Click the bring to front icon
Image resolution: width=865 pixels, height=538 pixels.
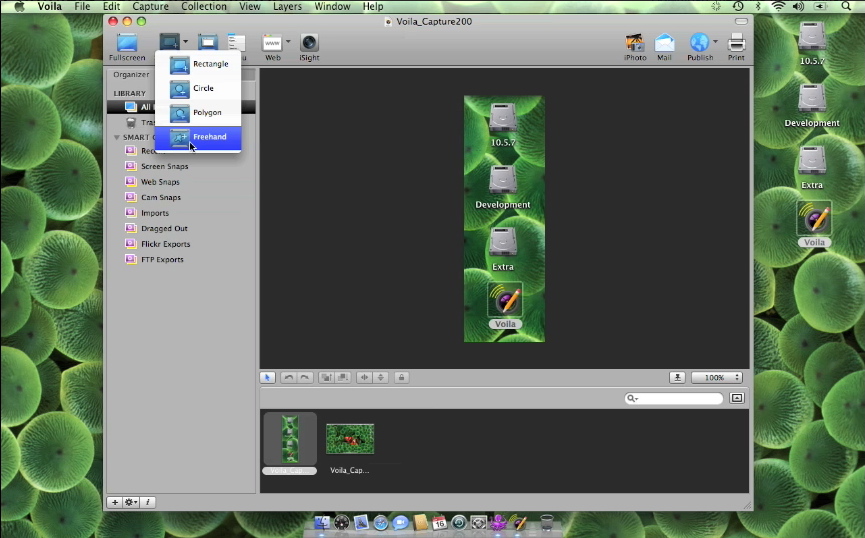click(327, 377)
